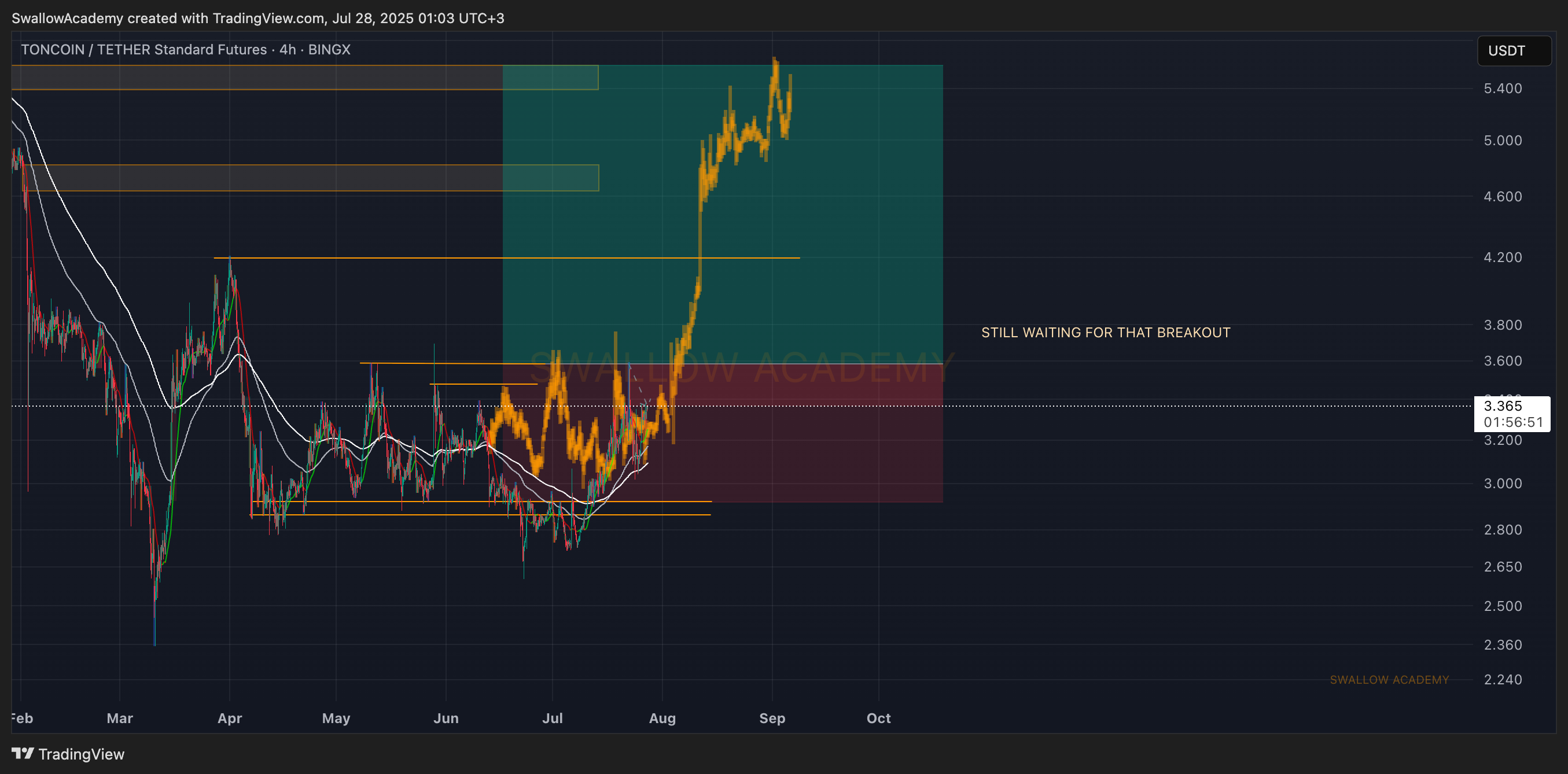Click the 2.360 price axis label
The height and width of the screenshot is (774, 1568).
(1502, 644)
